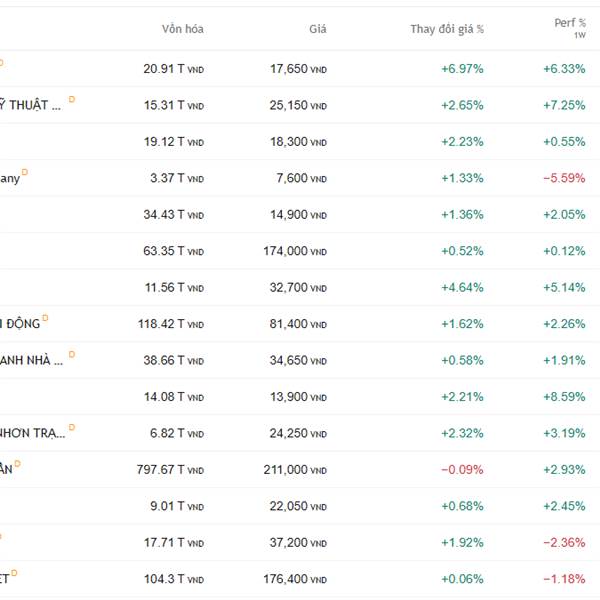
Task: Open the ANH NHÀ stock name
Action: click(x=32, y=360)
